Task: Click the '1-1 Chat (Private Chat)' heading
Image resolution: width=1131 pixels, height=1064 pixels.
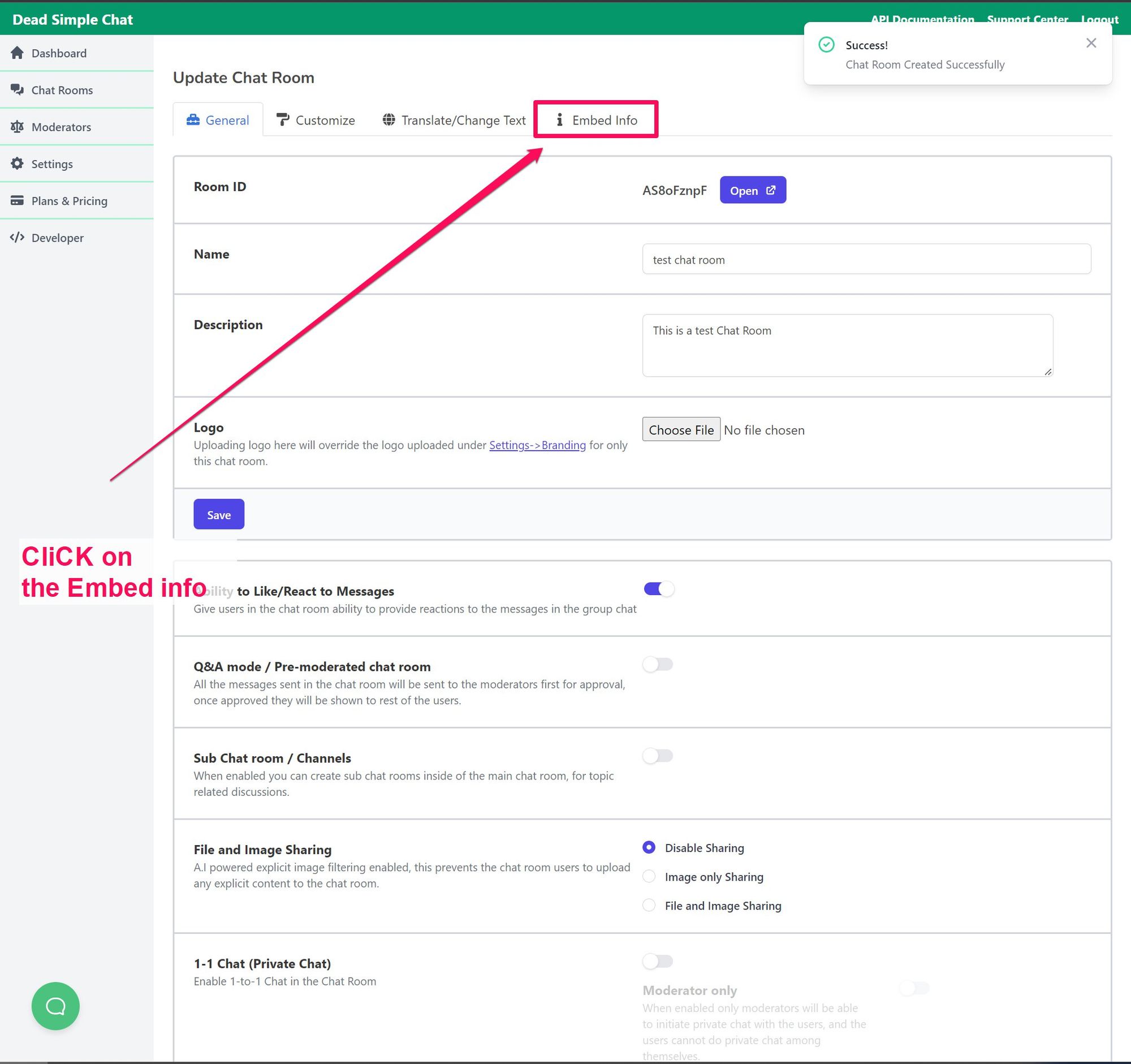Action: (x=262, y=963)
